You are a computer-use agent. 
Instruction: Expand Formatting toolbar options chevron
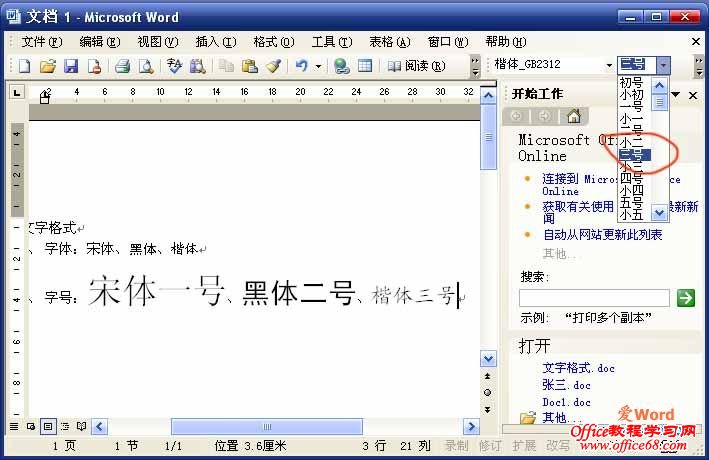point(699,66)
